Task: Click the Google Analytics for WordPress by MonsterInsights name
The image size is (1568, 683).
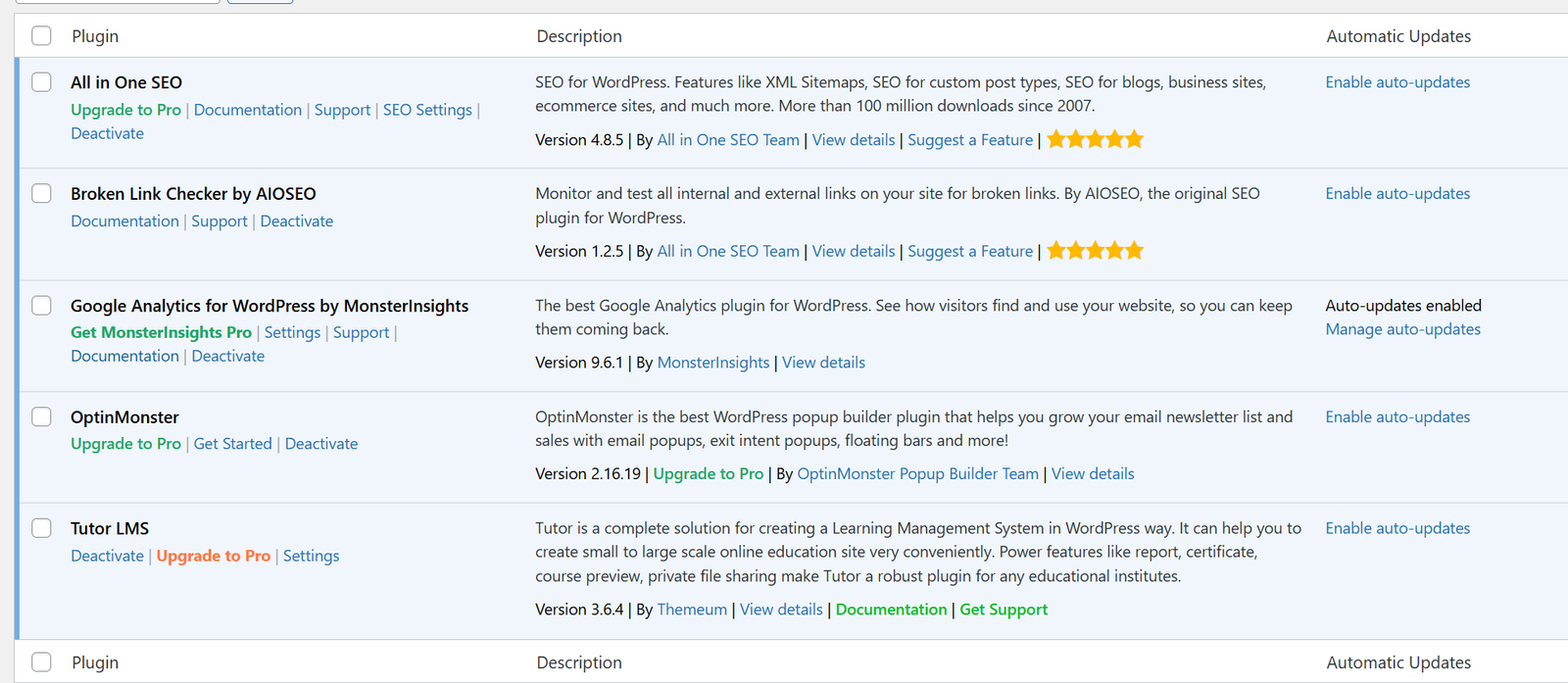Action: pyautogui.click(x=269, y=306)
